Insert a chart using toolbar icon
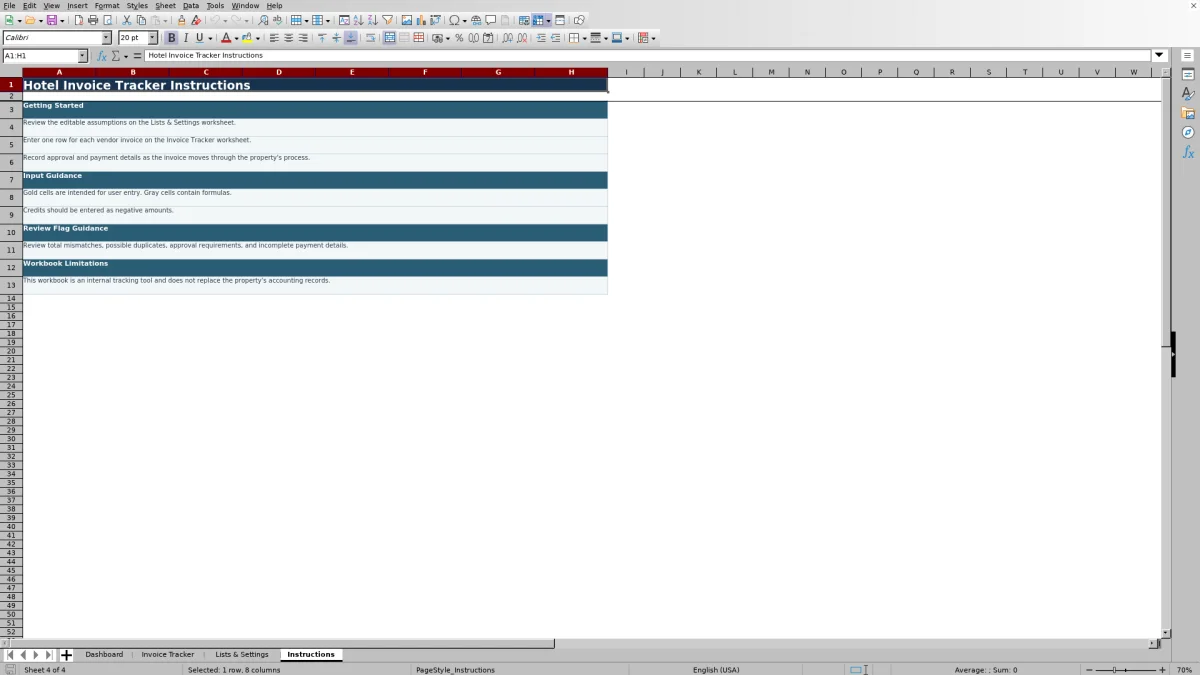The image size is (1200, 675). 420,20
